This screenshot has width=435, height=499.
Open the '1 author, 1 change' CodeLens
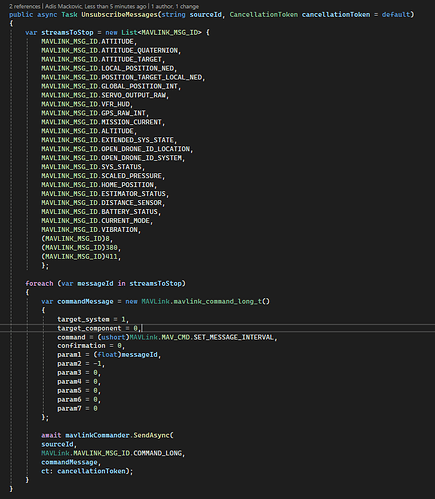click(x=175, y=6)
